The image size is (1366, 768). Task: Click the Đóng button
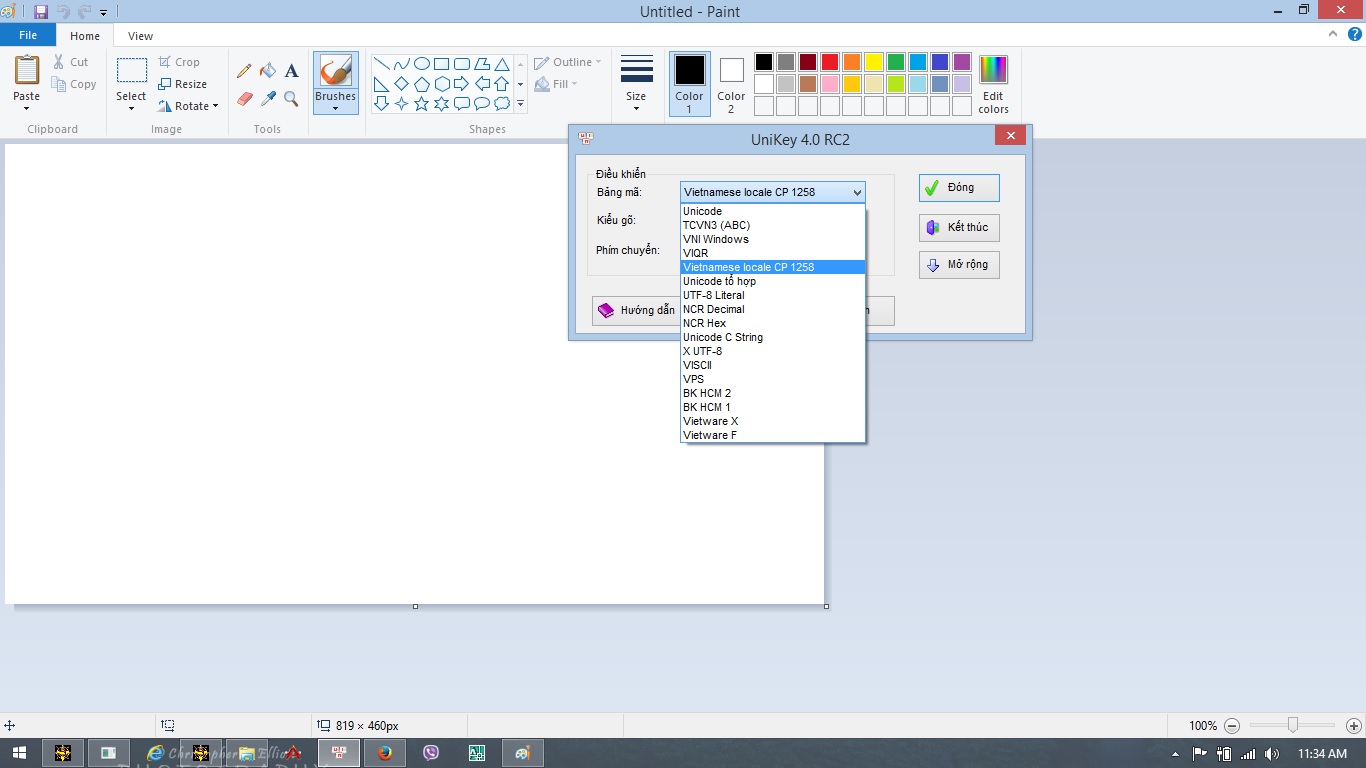tap(959, 188)
